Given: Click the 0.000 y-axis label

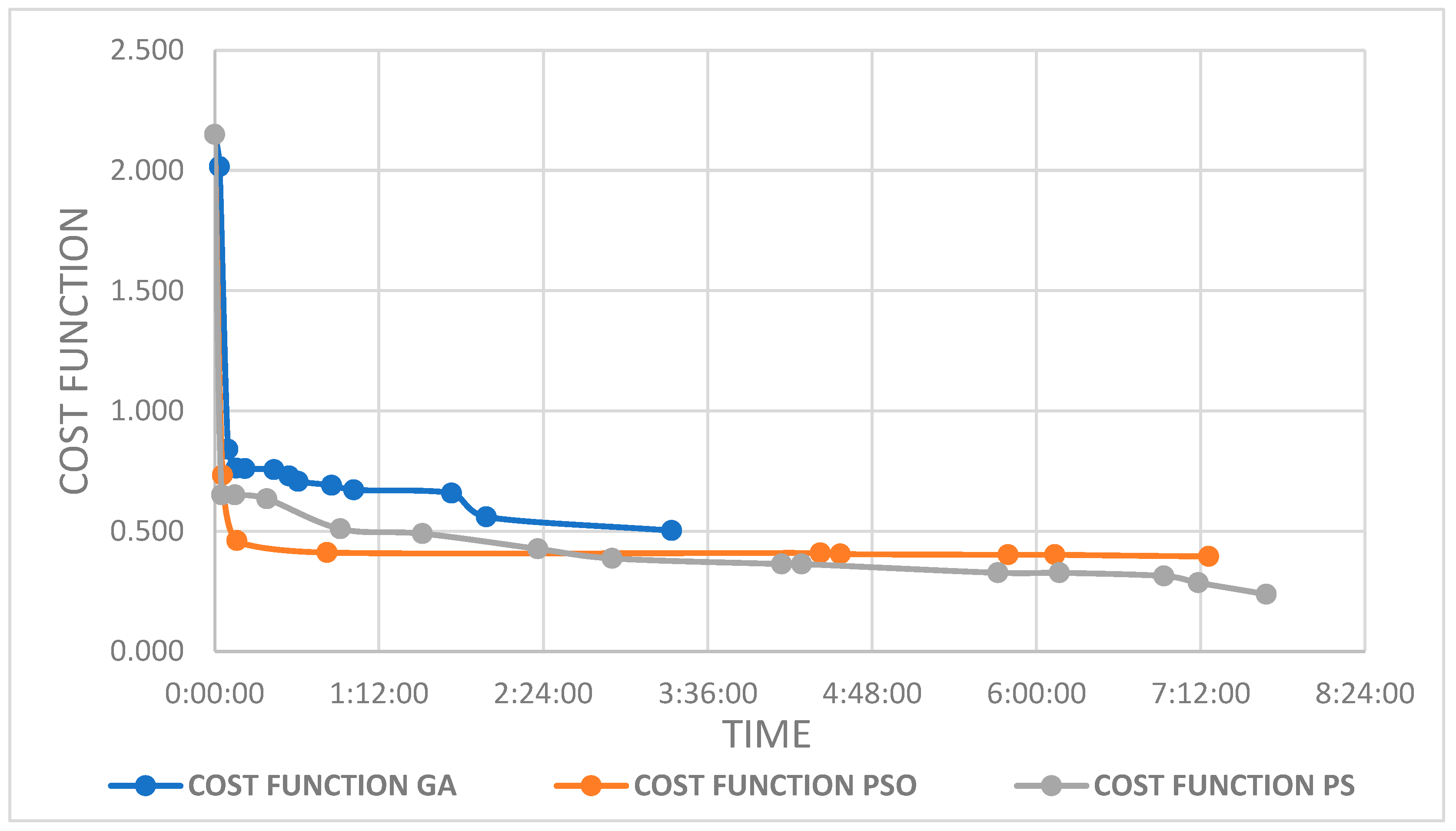Looking at the screenshot, I should [x=146, y=651].
